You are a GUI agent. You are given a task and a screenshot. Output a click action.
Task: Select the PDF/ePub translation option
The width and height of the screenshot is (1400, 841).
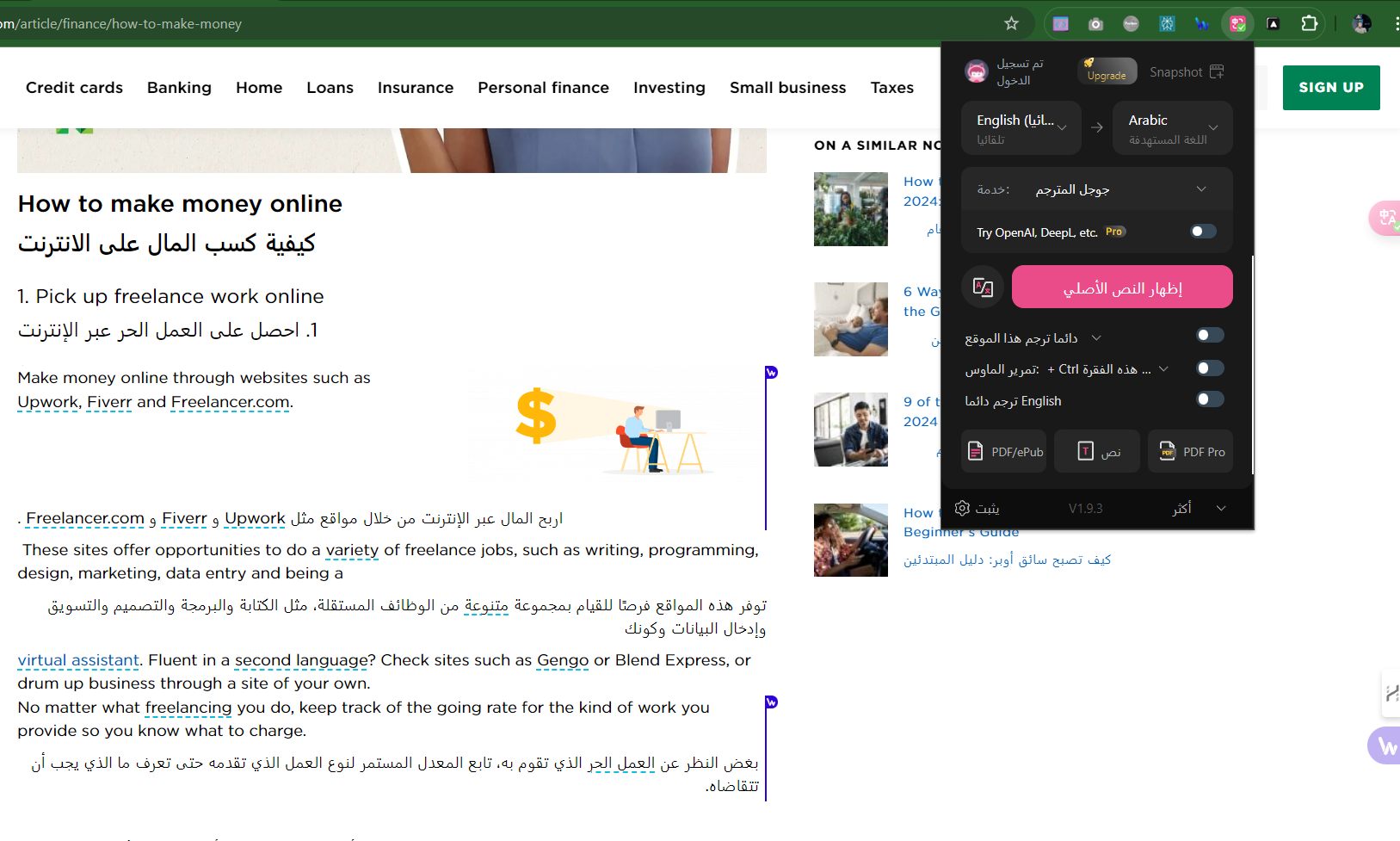pos(1002,450)
